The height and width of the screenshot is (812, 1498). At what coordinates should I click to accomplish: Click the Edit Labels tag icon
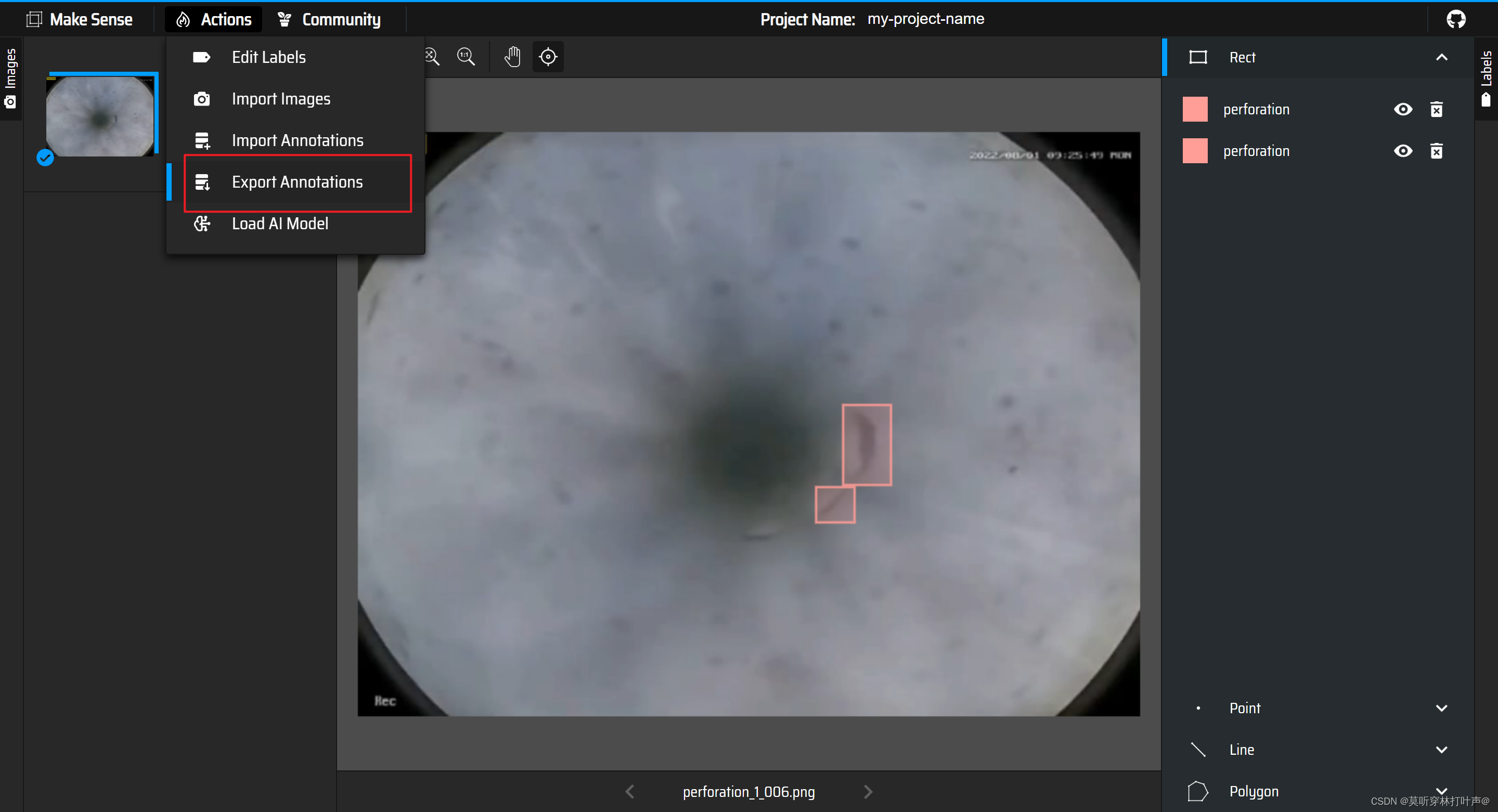201,57
